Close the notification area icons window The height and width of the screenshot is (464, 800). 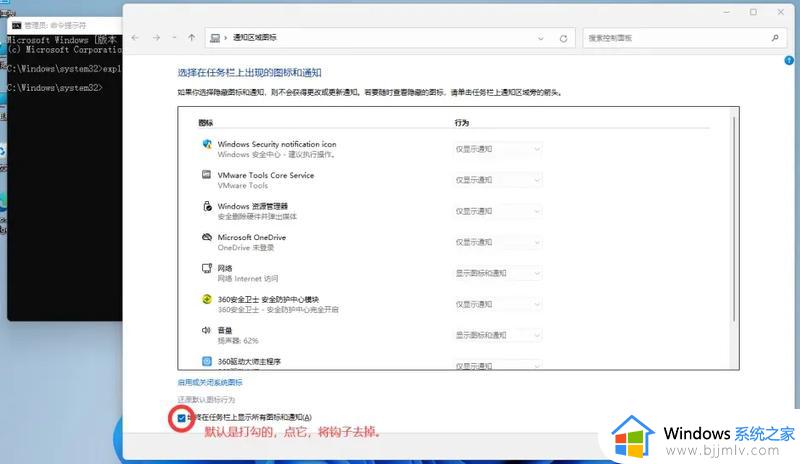coord(781,12)
